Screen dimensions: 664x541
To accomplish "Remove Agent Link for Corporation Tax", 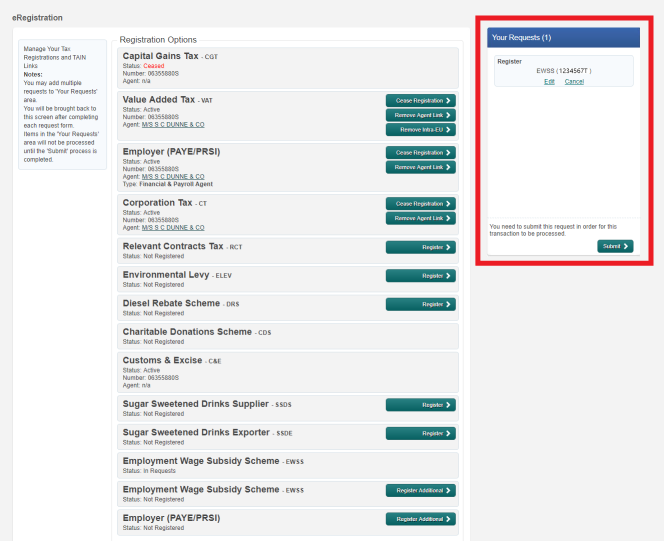I will pyautogui.click(x=420, y=218).
